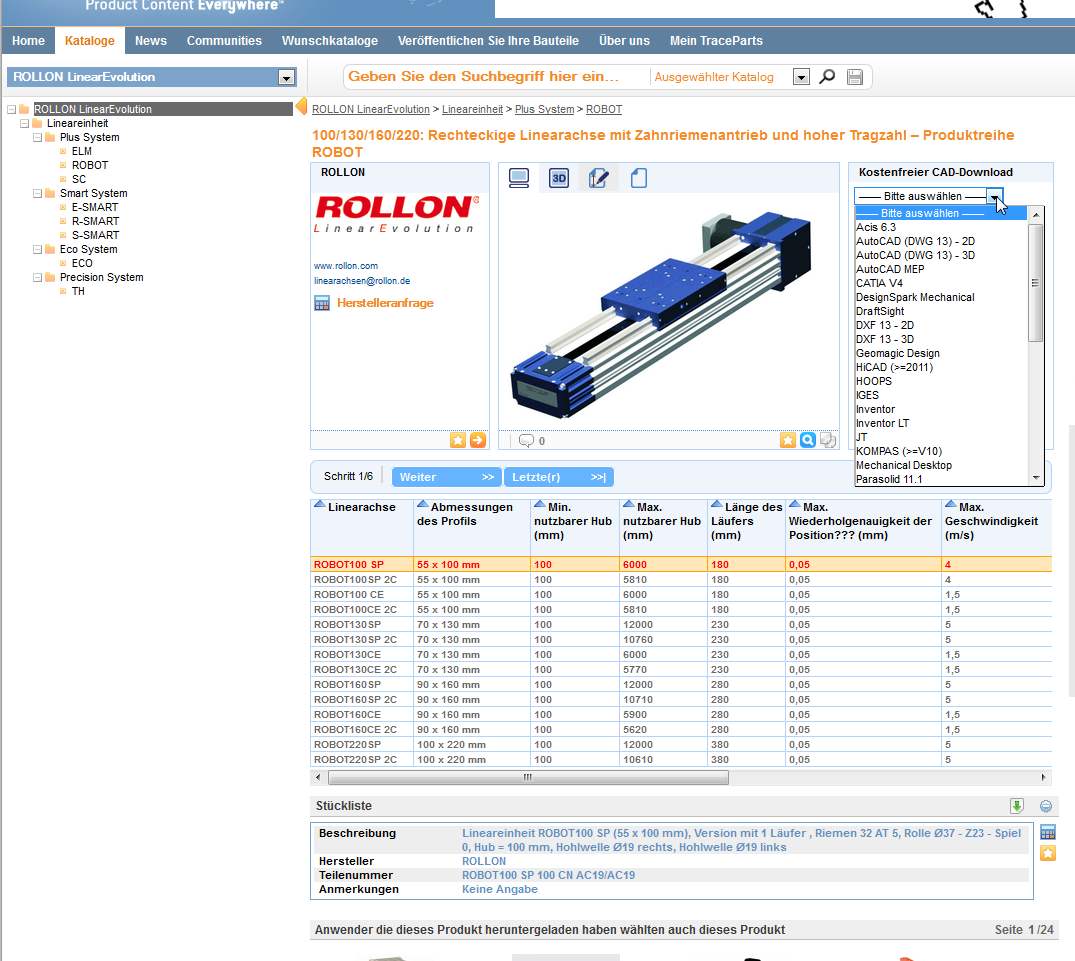Click the green download icon in Stückliste header
Image resolution: width=1075 pixels, height=961 pixels.
(1017, 806)
